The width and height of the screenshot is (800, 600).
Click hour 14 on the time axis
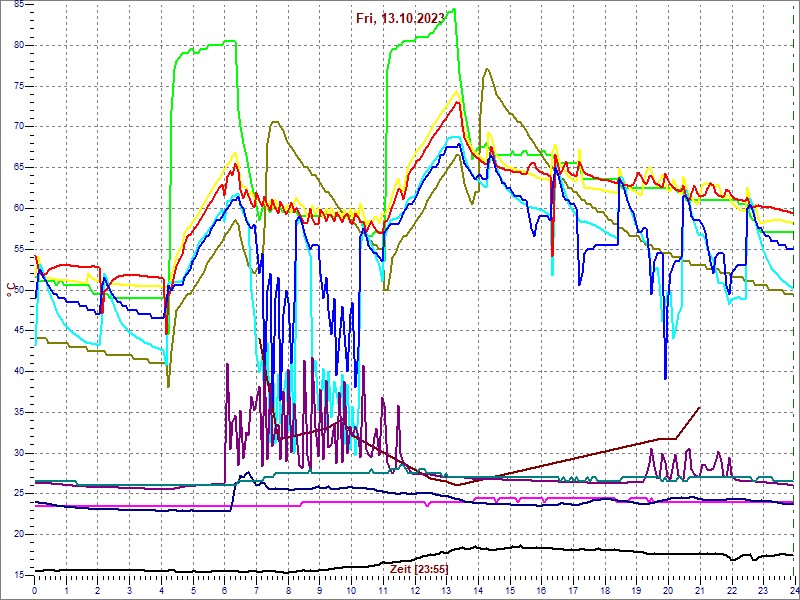(x=478, y=590)
